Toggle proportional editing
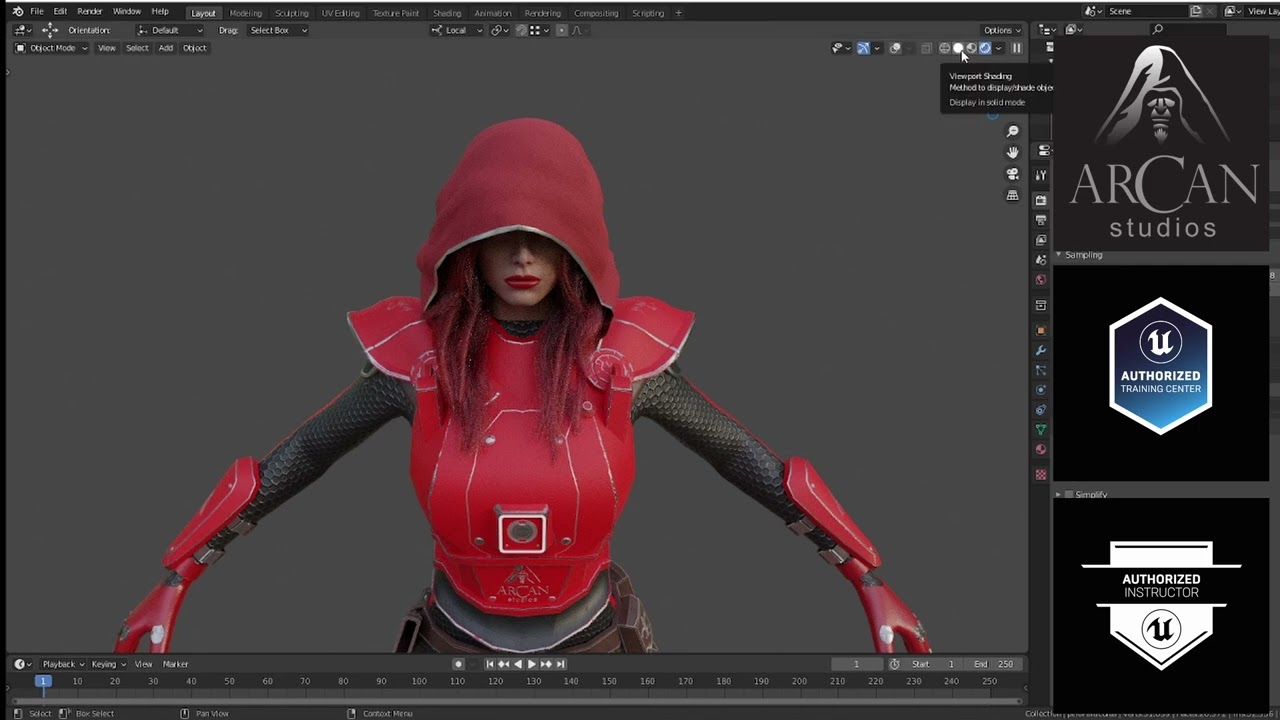 tap(561, 30)
